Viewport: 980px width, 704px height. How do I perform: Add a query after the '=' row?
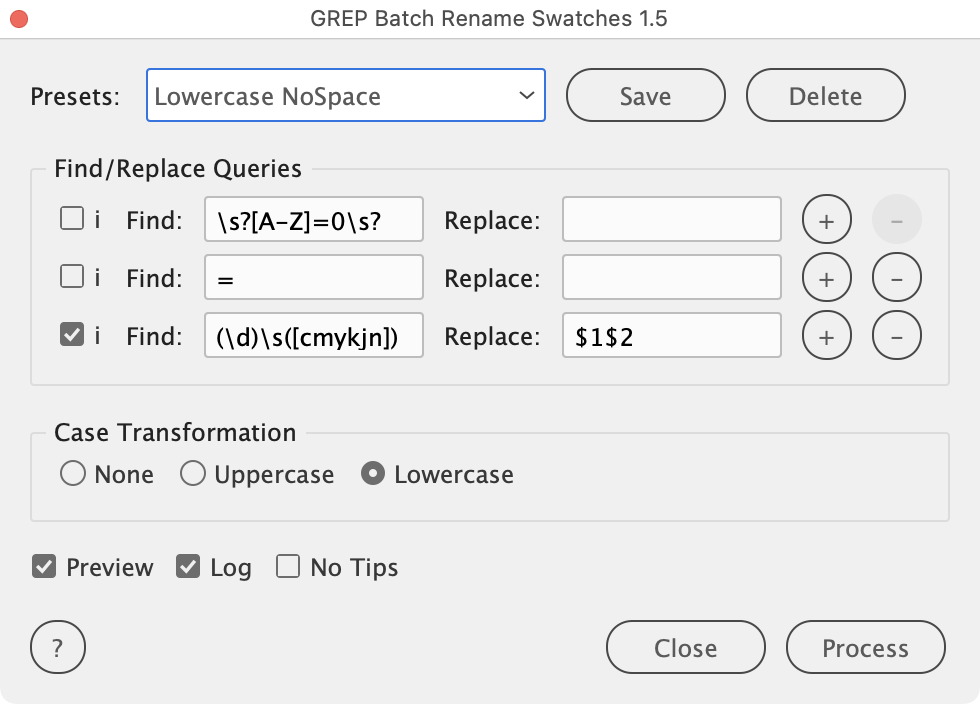pos(826,278)
